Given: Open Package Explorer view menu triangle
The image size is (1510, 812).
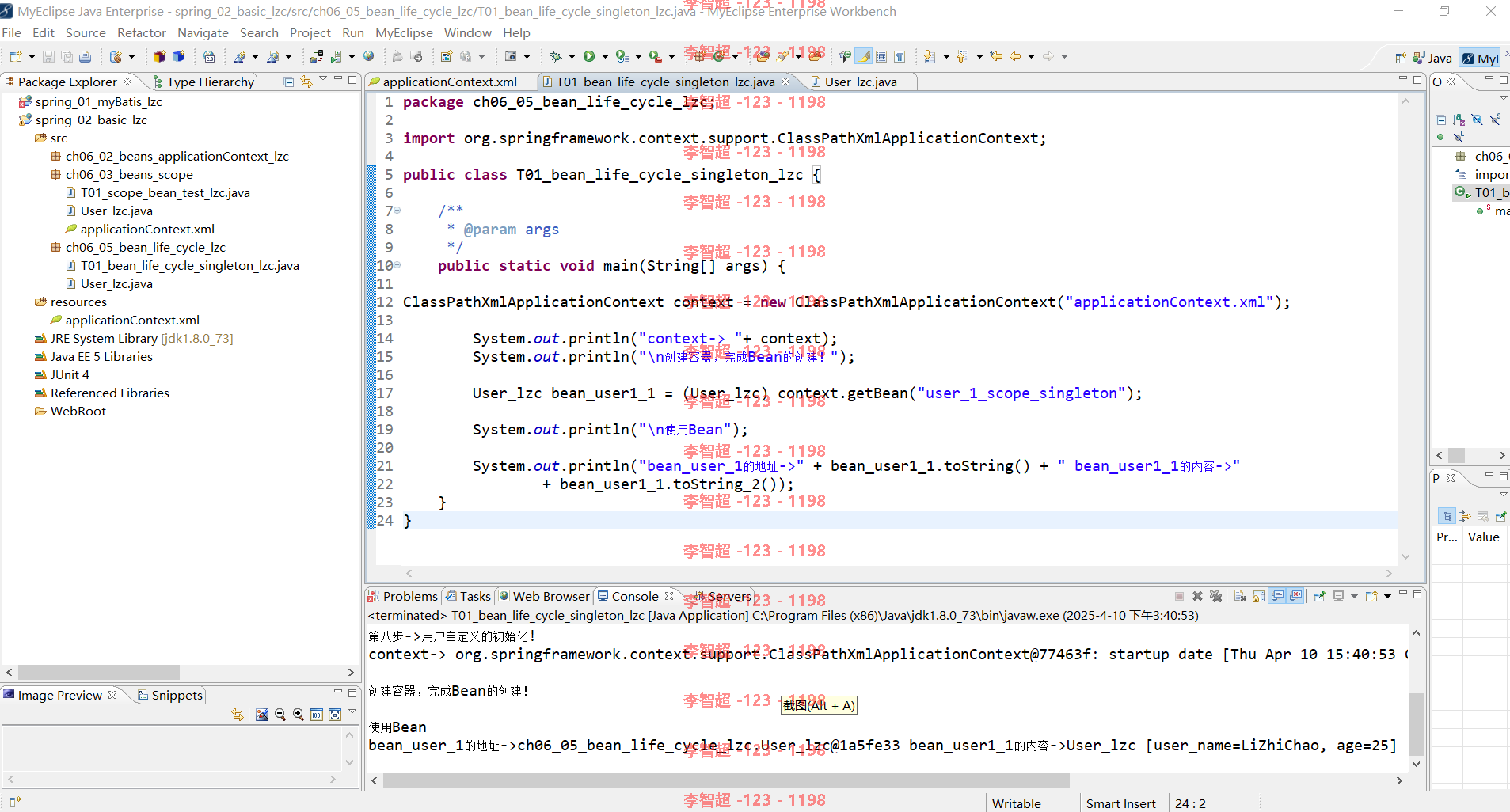Looking at the screenshot, I should 323,79.
